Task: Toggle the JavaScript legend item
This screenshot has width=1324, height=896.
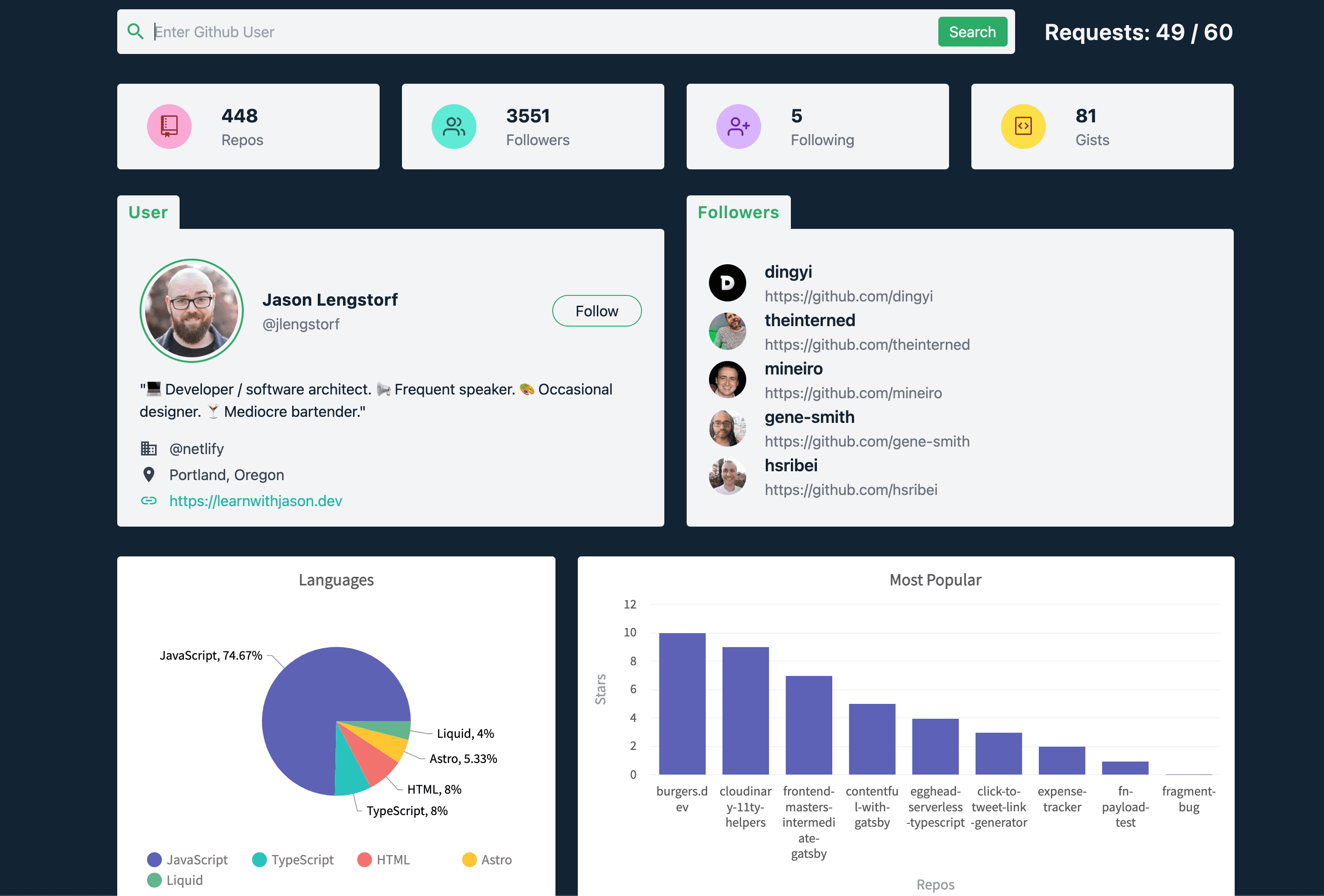Action: (x=187, y=860)
